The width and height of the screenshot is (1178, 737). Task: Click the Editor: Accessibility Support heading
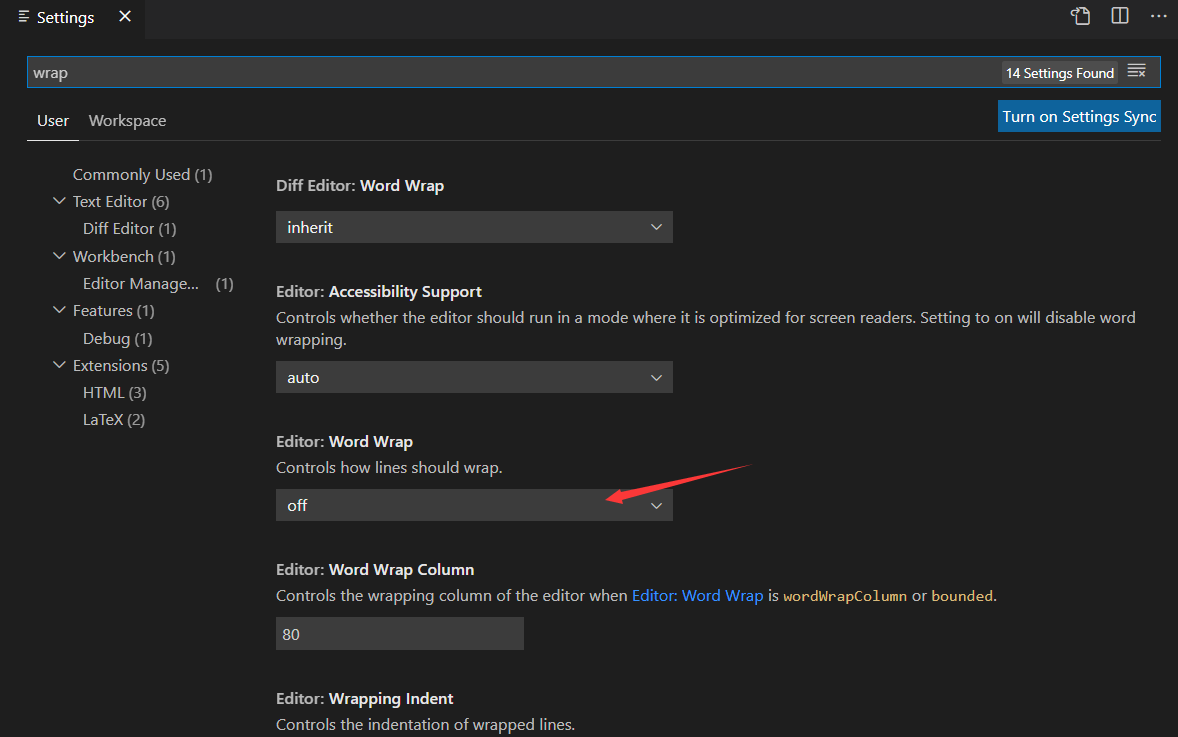(379, 291)
